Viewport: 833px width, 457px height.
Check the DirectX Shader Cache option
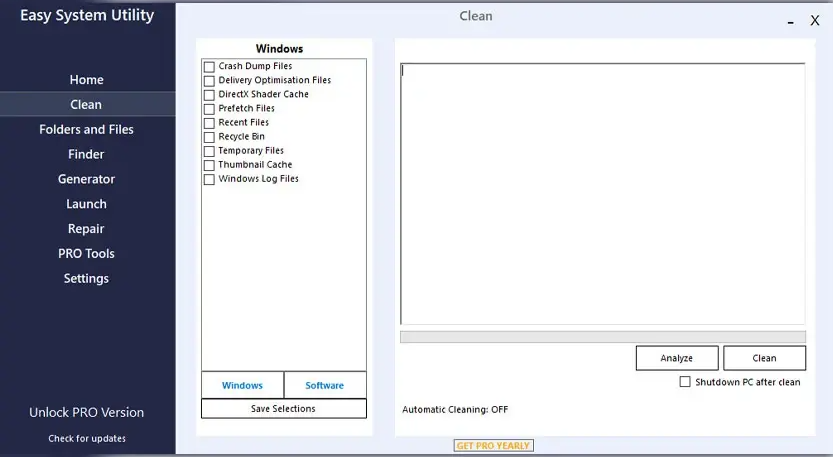coord(209,95)
